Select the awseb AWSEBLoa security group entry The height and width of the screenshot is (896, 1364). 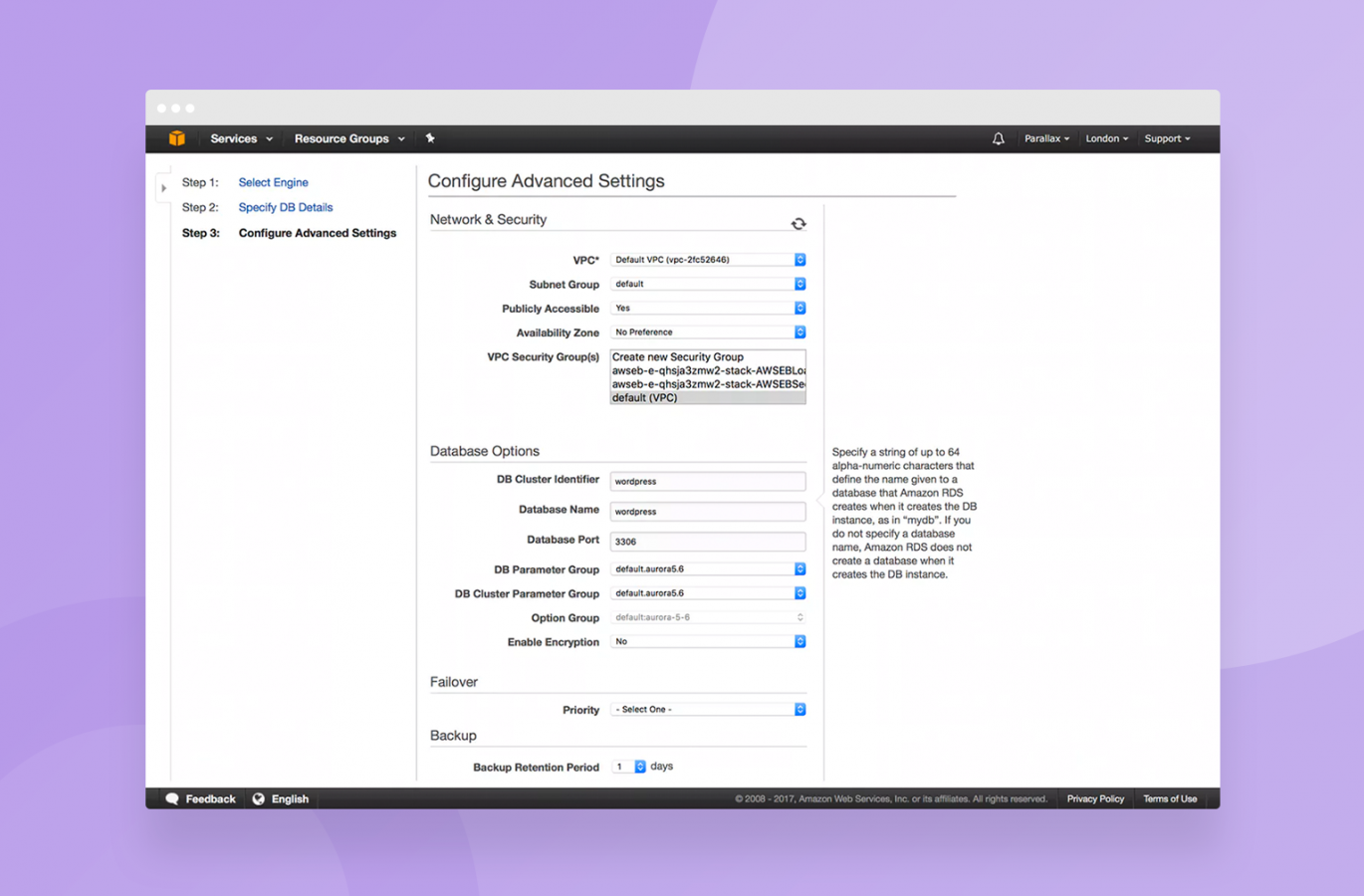708,370
